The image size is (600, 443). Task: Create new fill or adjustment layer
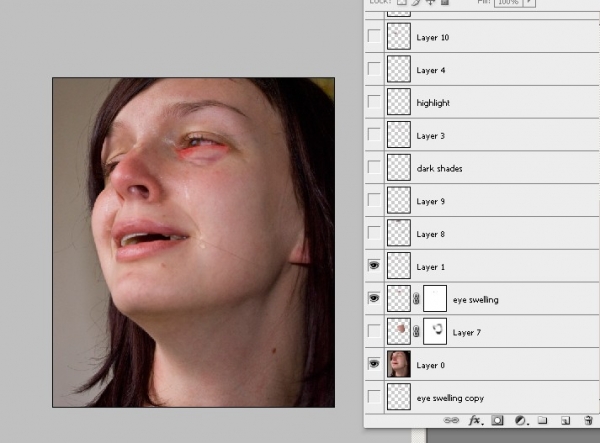[x=521, y=420]
